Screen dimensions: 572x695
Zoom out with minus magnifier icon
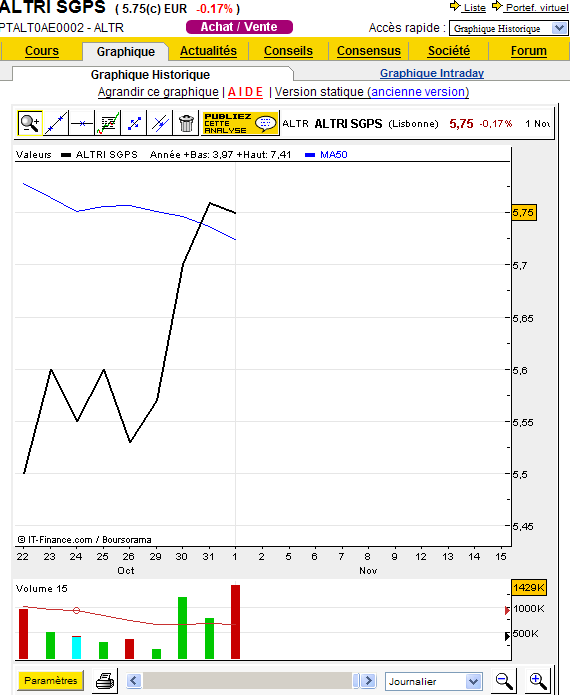tap(504, 680)
